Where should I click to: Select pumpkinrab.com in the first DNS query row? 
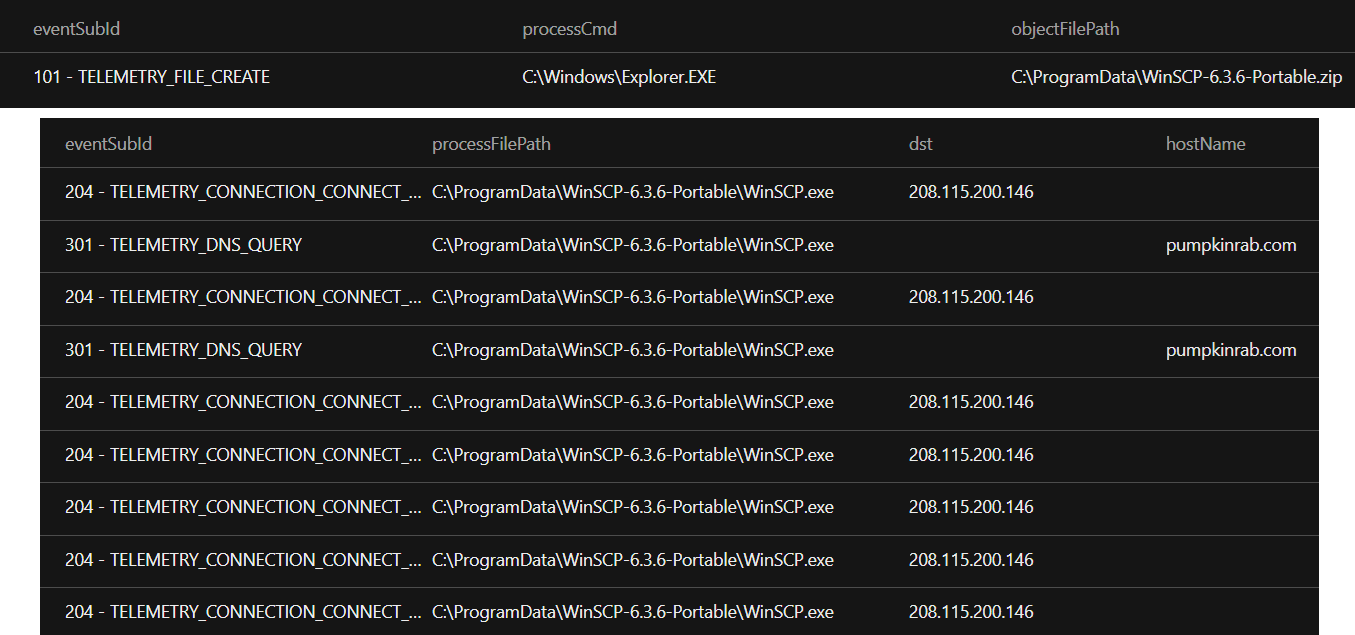[x=1231, y=245]
